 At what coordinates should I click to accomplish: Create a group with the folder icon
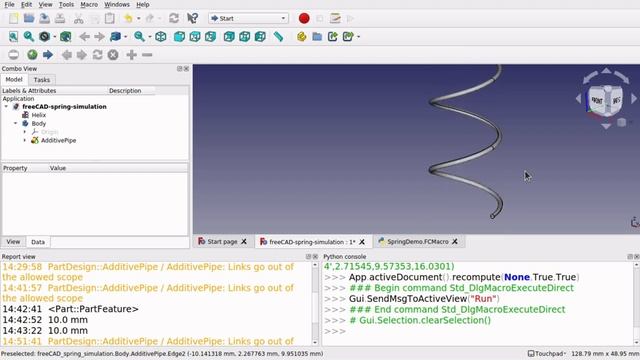click(317, 37)
